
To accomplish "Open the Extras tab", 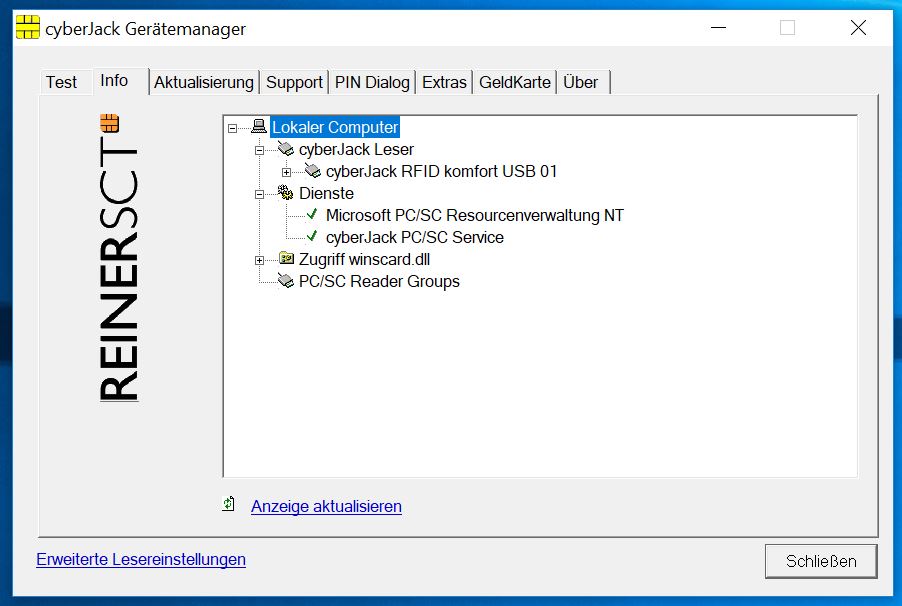I will 444,82.
